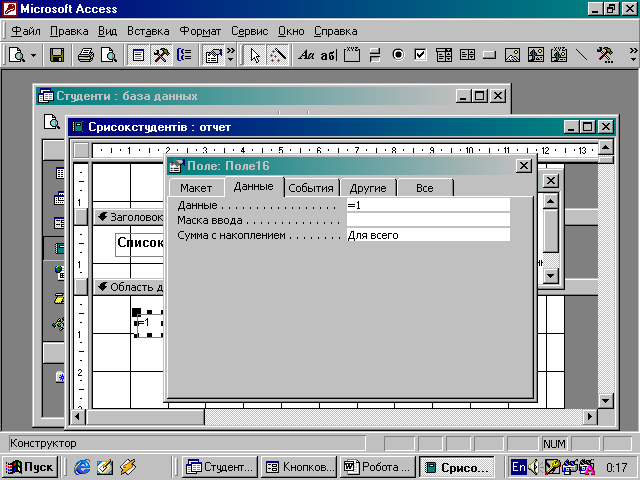Switch to Робота... Word taskbar button

pyautogui.click(x=378, y=467)
